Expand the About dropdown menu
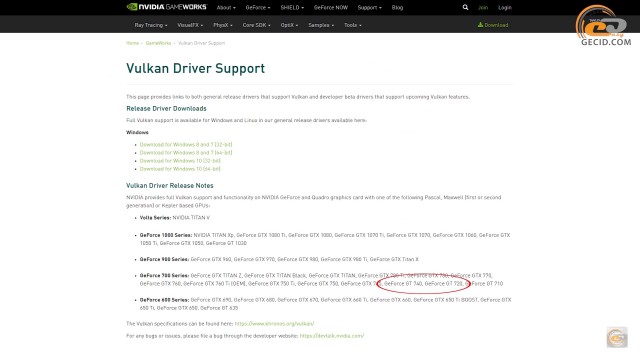Image resolution: width=640 pixels, height=360 pixels. click(226, 7)
